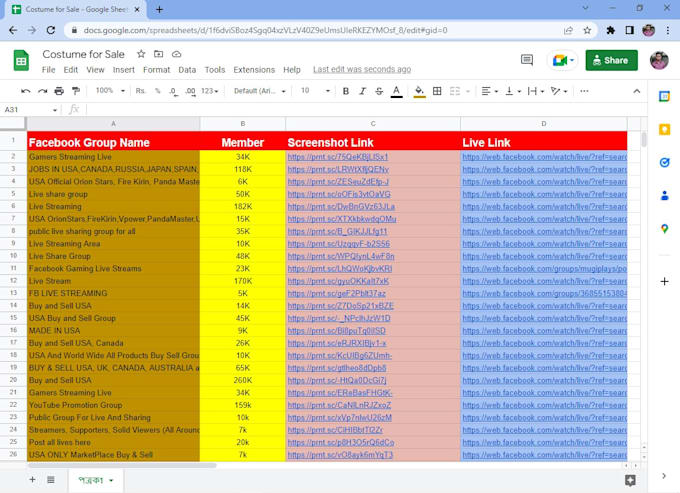Viewport: 680px width, 493px height.
Task: Format as percent button
Action: tap(157, 91)
